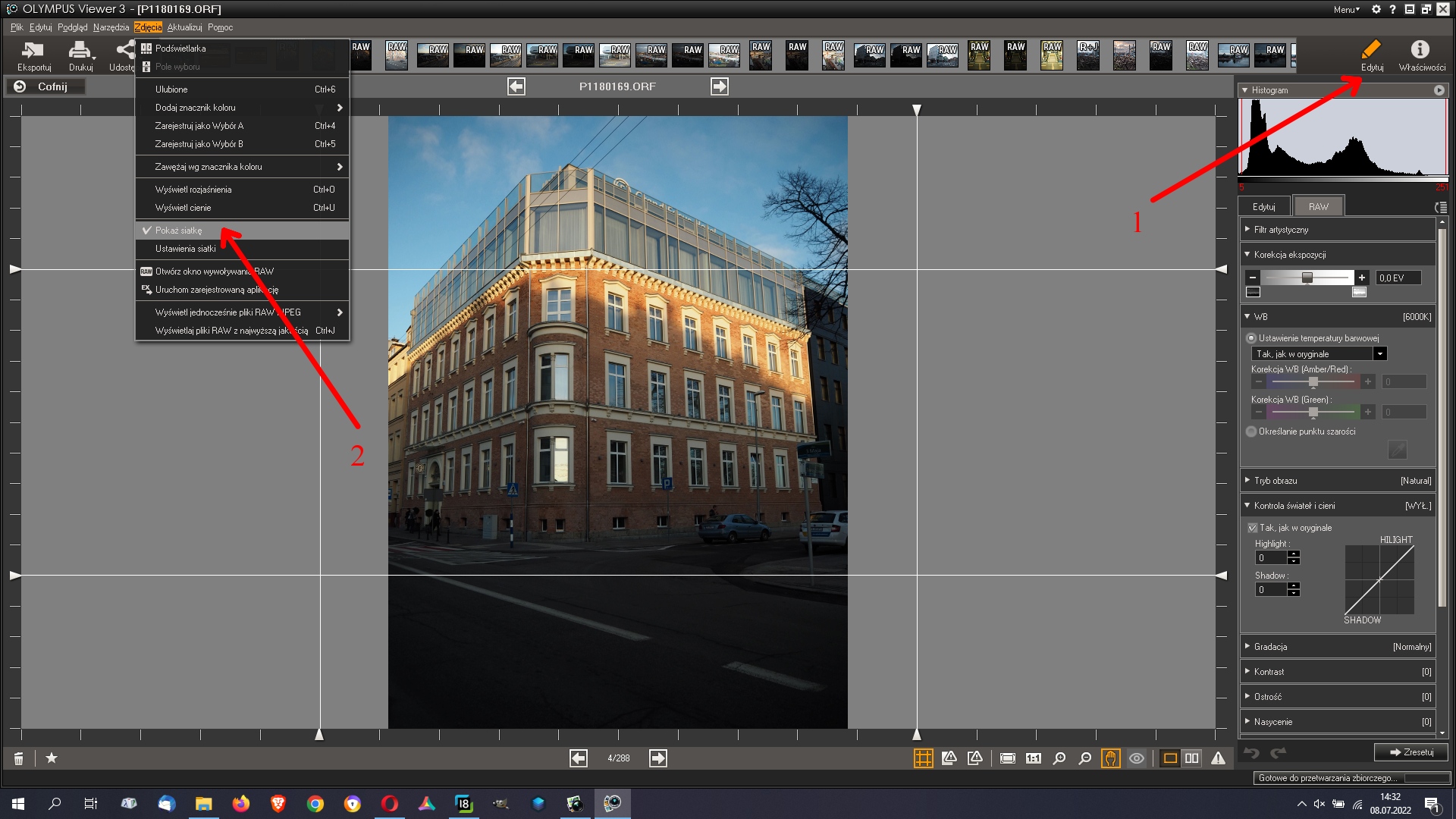Click the zoom in magnifier icon

[1059, 758]
